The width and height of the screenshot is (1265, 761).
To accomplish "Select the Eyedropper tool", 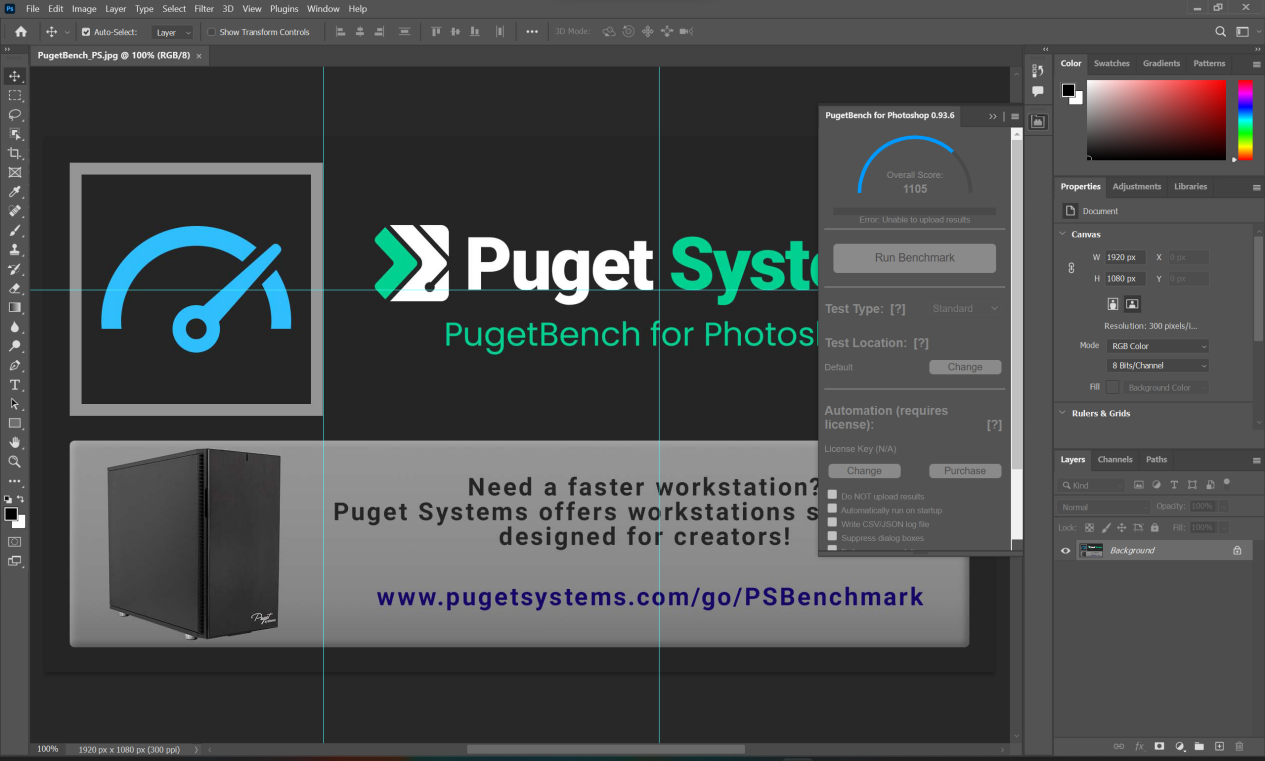I will tap(15, 192).
